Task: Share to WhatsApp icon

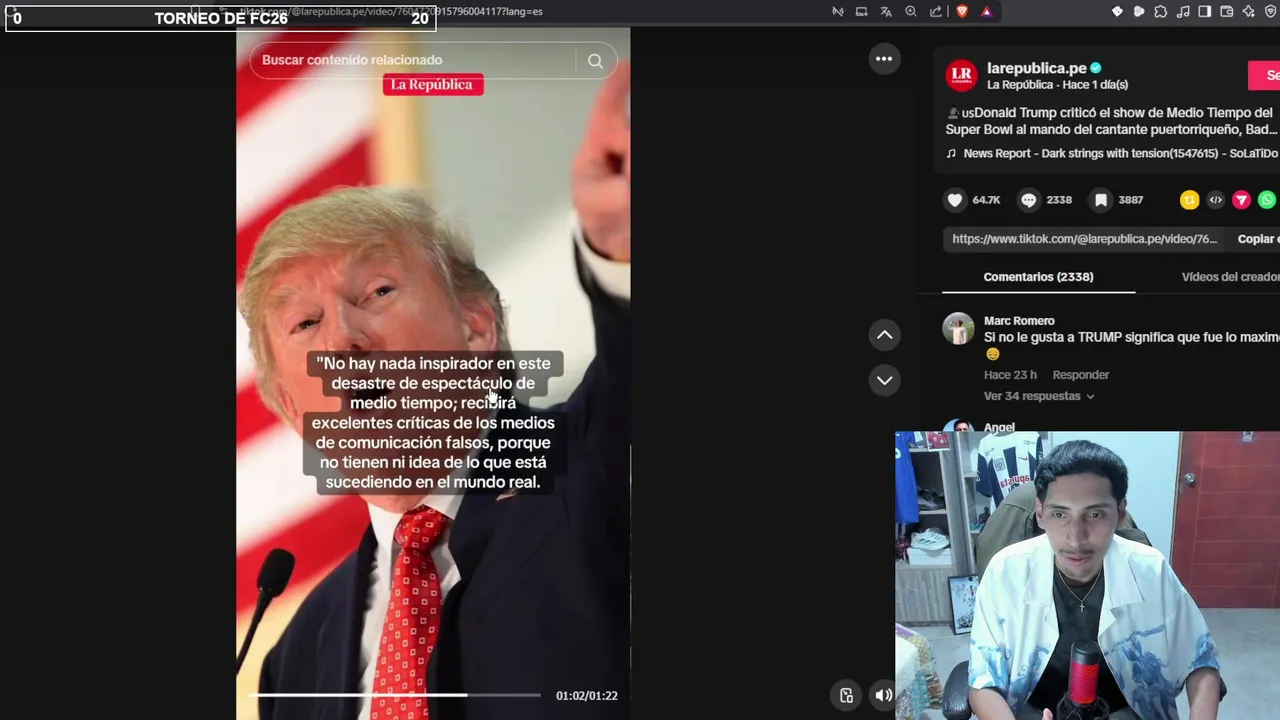Action: tap(1267, 200)
